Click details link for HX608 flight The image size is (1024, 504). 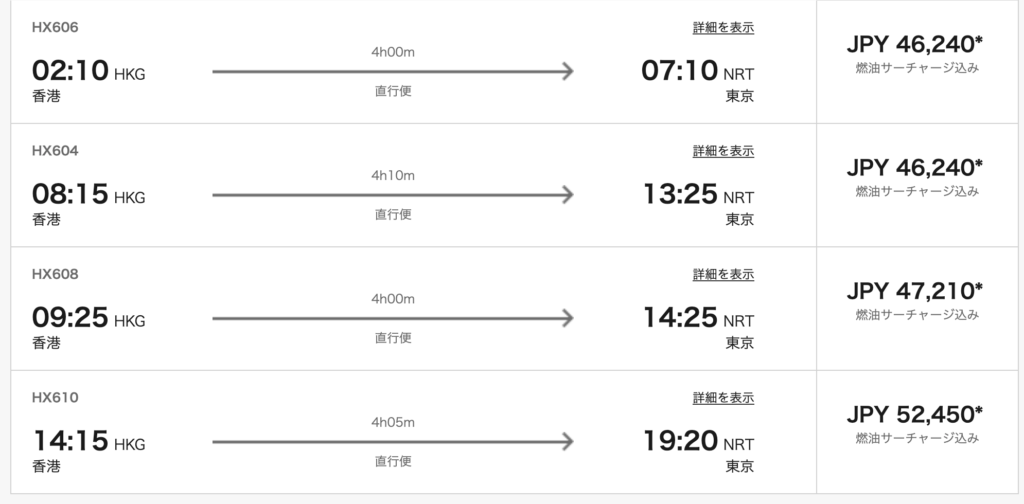click(x=723, y=274)
